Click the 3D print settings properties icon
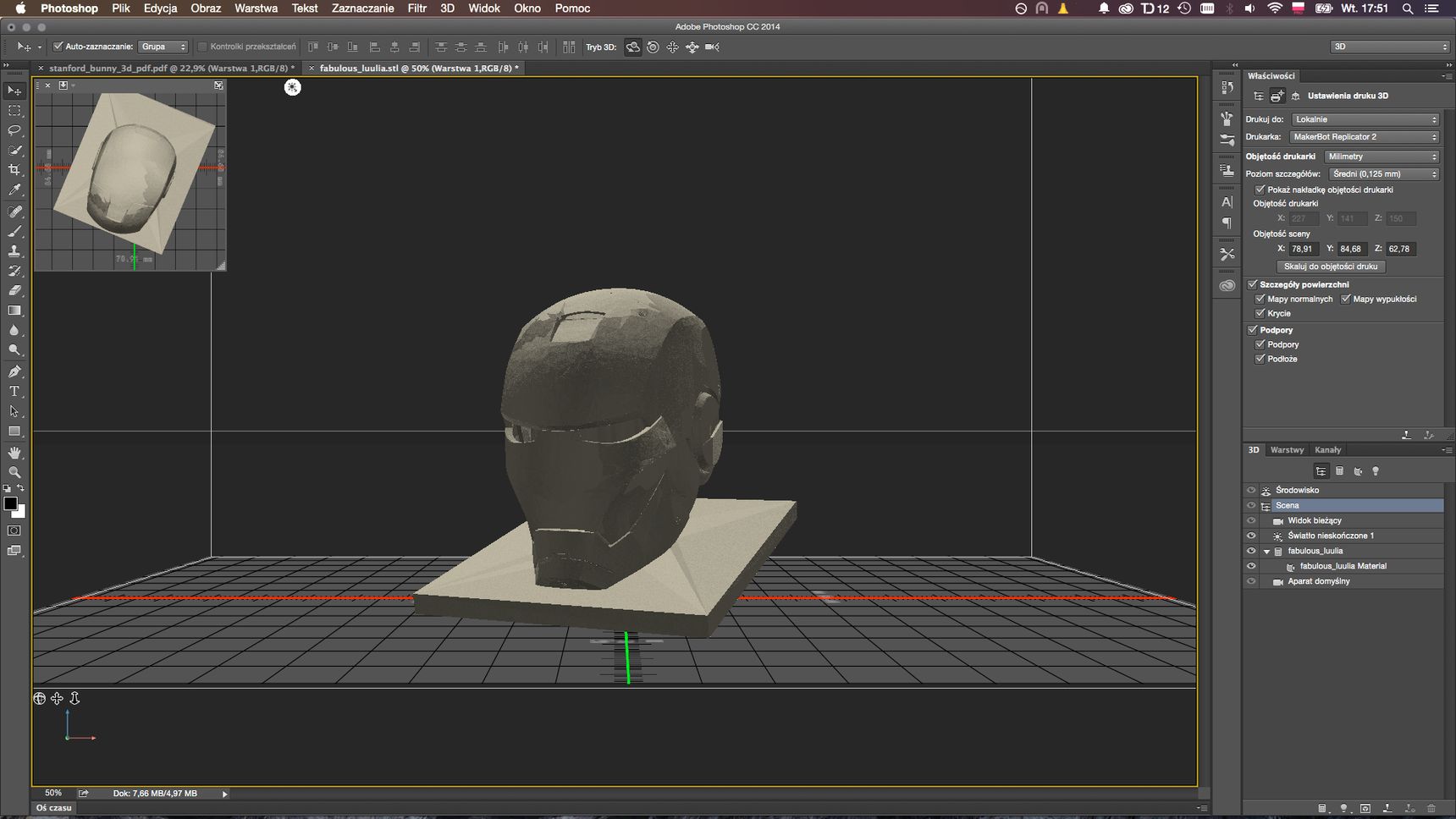Viewport: 1456px width, 819px height. (1277, 96)
